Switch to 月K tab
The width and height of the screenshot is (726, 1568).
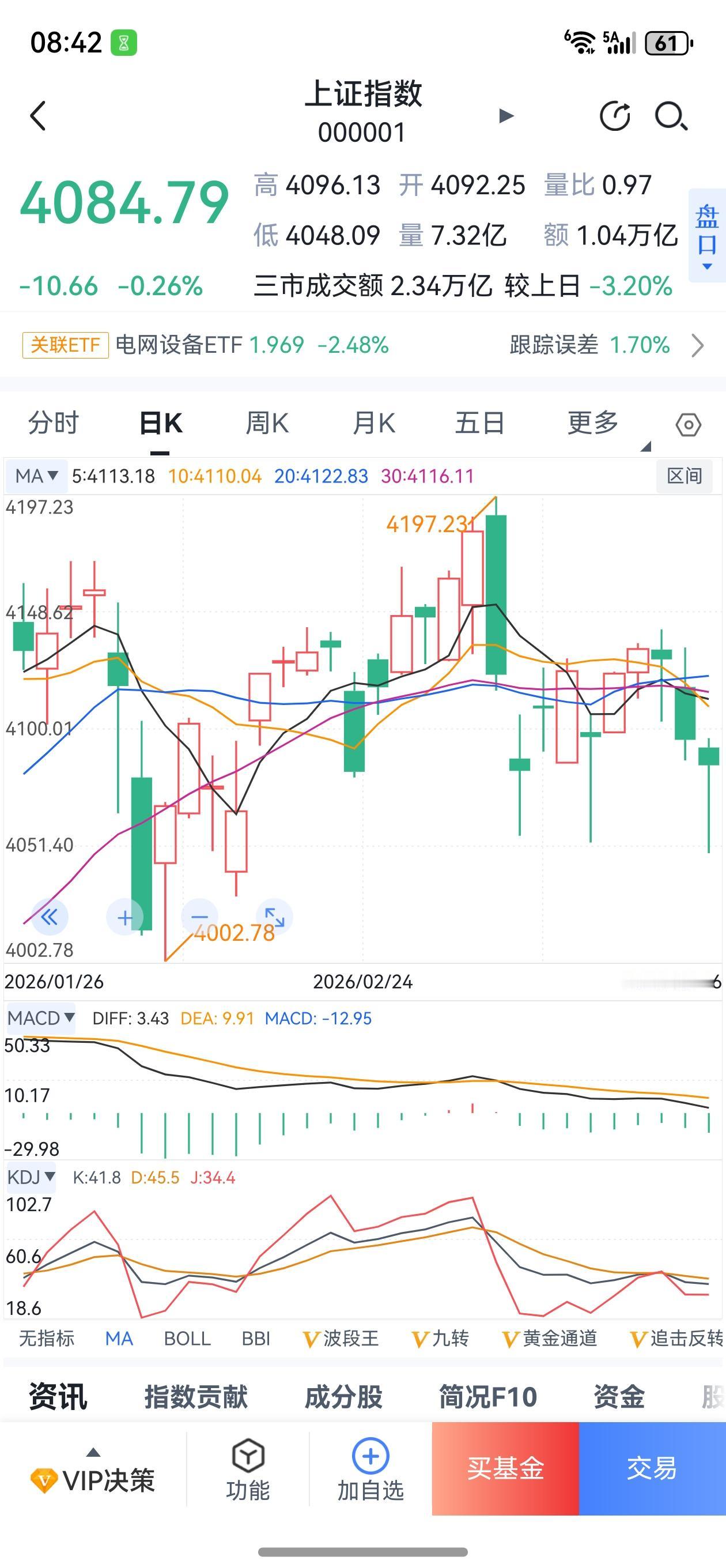coord(373,423)
